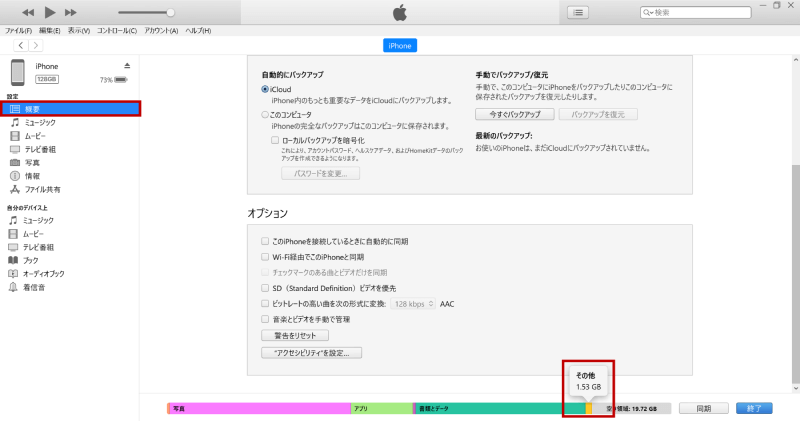This screenshot has height=421, width=800.
Task: Click the vertical scrollbar thumb
Action: click(x=795, y=274)
